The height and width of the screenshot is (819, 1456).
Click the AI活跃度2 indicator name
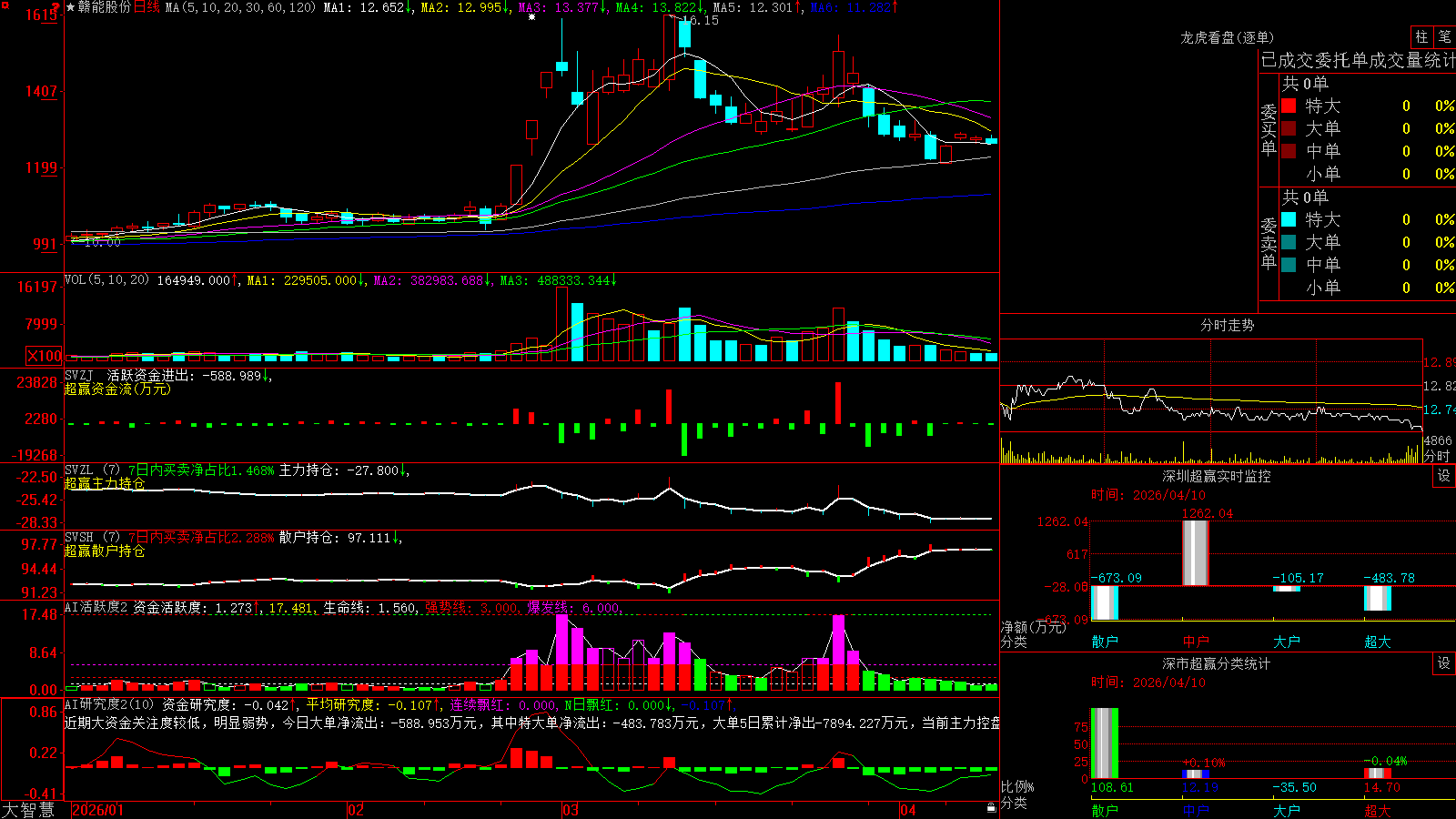coord(96,607)
